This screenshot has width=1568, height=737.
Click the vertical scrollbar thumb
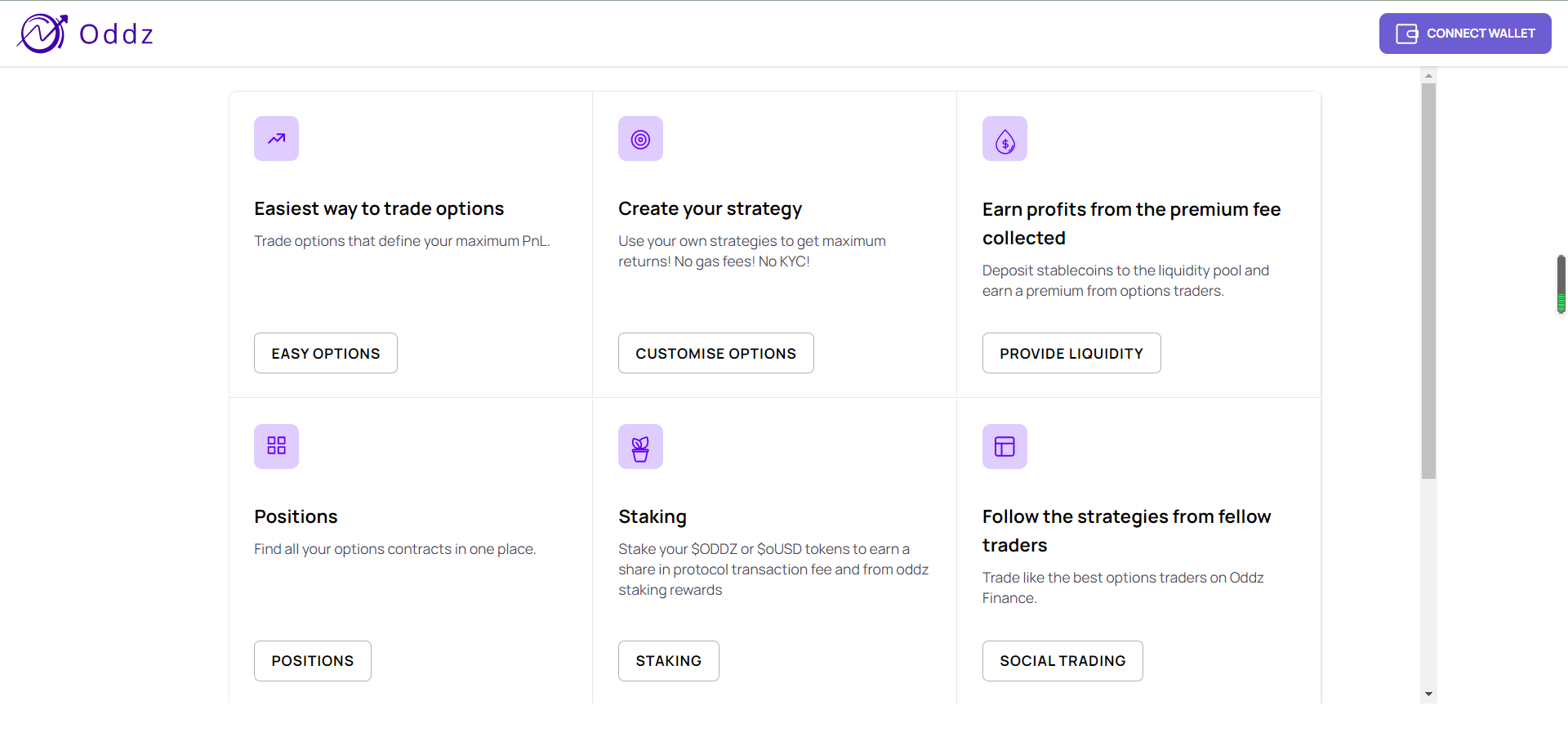click(x=1428, y=280)
